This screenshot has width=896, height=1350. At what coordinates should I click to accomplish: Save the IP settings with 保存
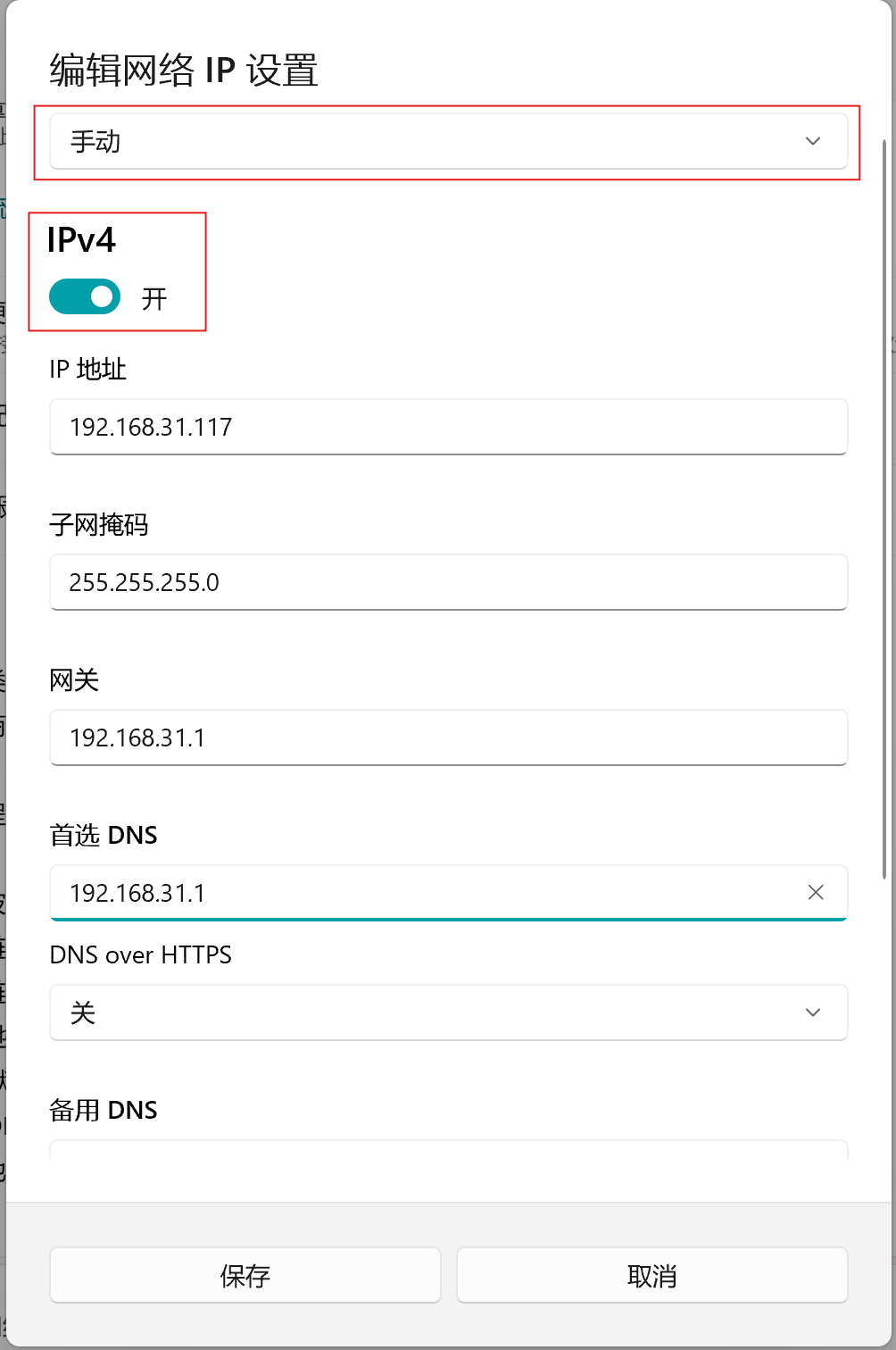[245, 1275]
